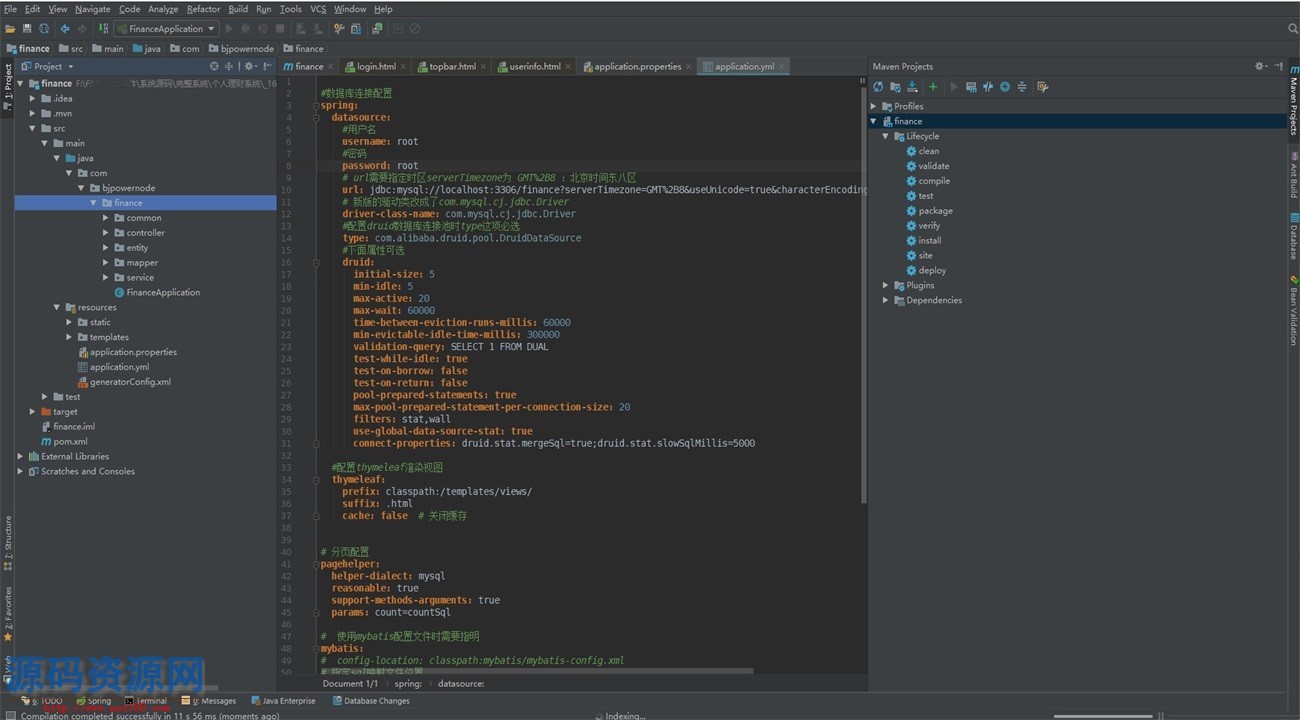
Task: Click Scroll from Source icon in Project panel
Action: tap(214, 66)
